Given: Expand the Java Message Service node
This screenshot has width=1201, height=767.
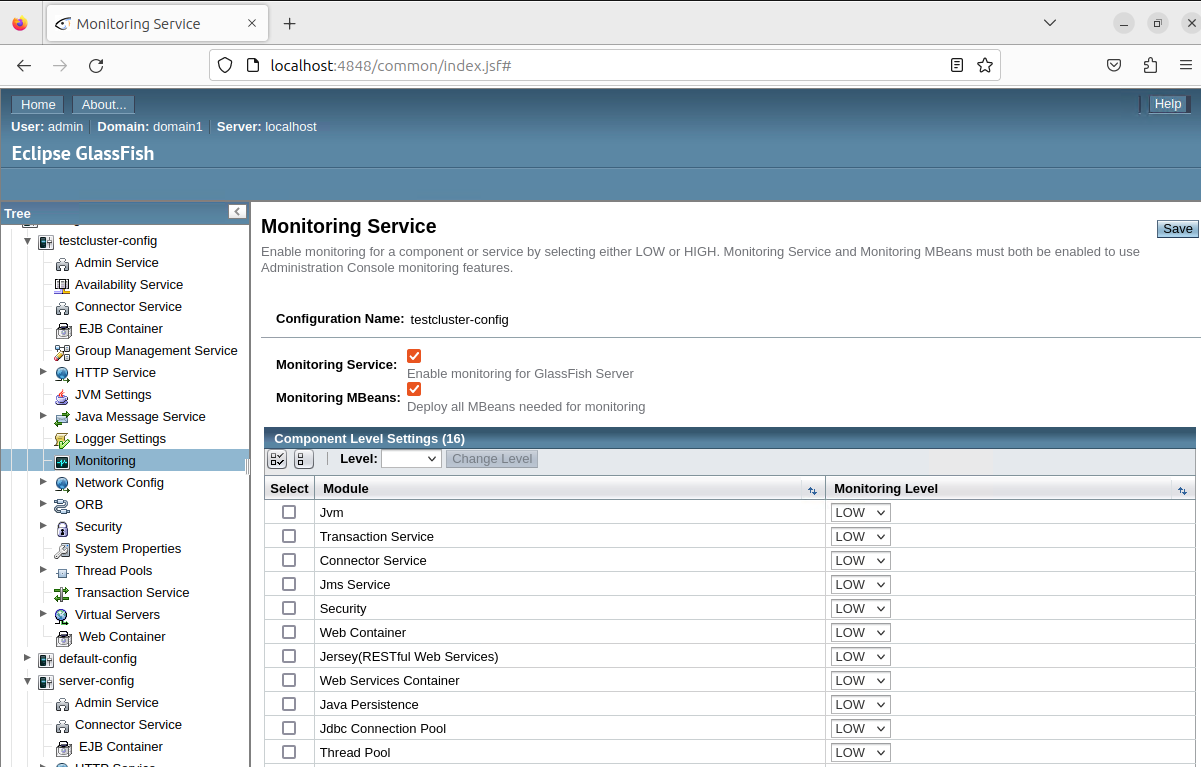Looking at the screenshot, I should coord(44,416).
